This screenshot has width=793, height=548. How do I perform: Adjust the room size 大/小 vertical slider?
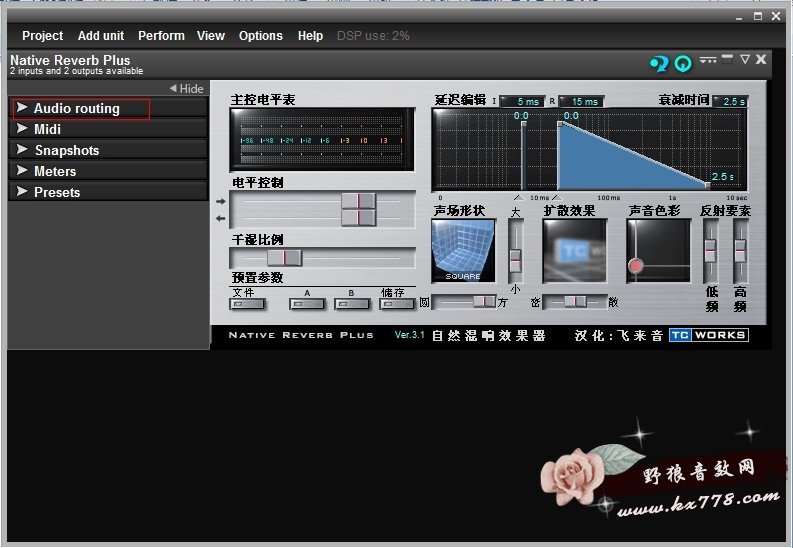coord(515,260)
